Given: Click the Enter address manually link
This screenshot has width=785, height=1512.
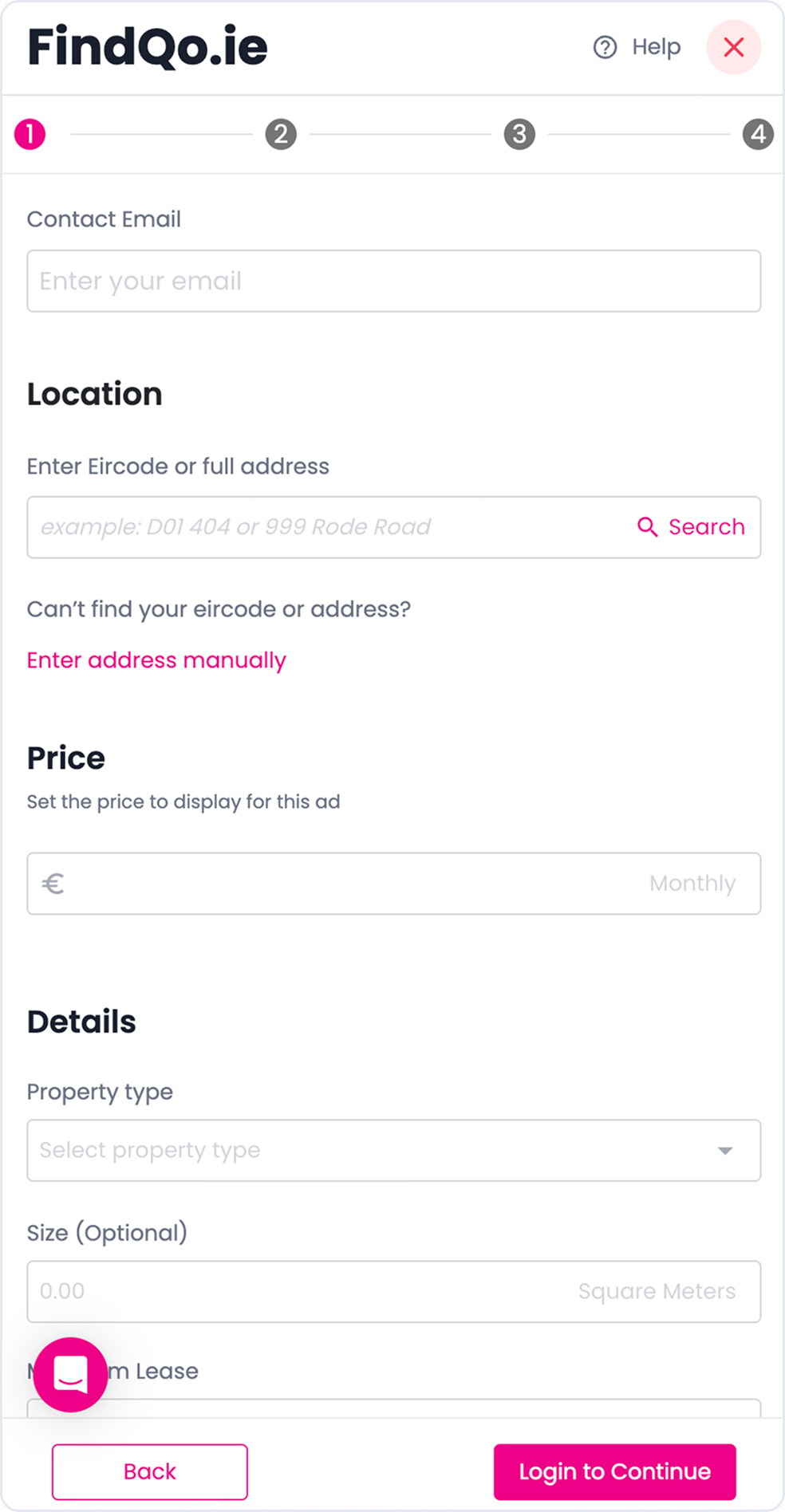Looking at the screenshot, I should coord(156,660).
